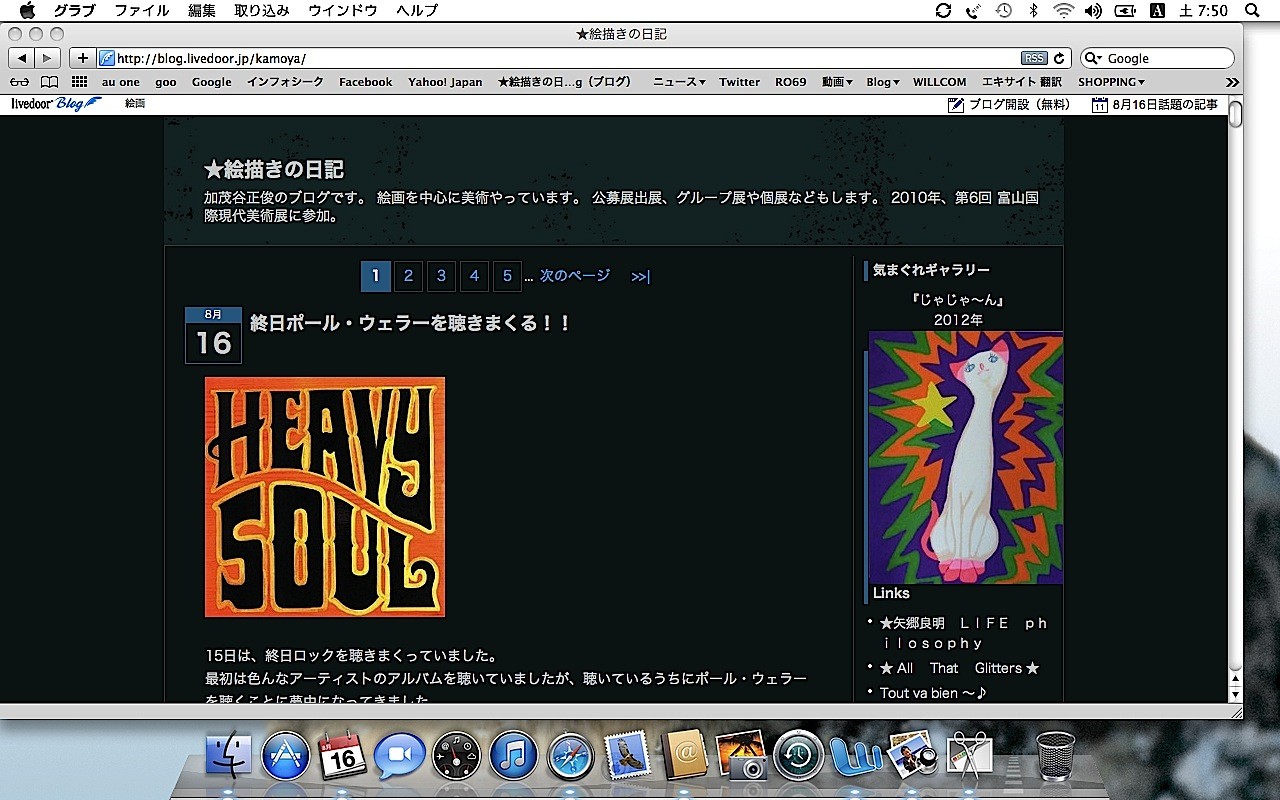This screenshot has width=1280, height=800.
Task: Show all bookmarks via the book icon
Action: (49, 82)
